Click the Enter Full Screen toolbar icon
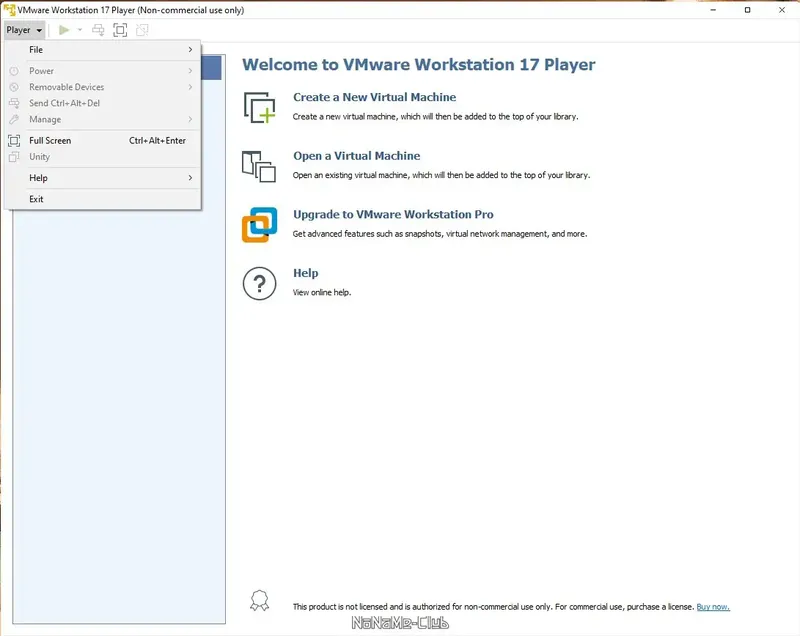The width and height of the screenshot is (800, 636). tap(120, 30)
